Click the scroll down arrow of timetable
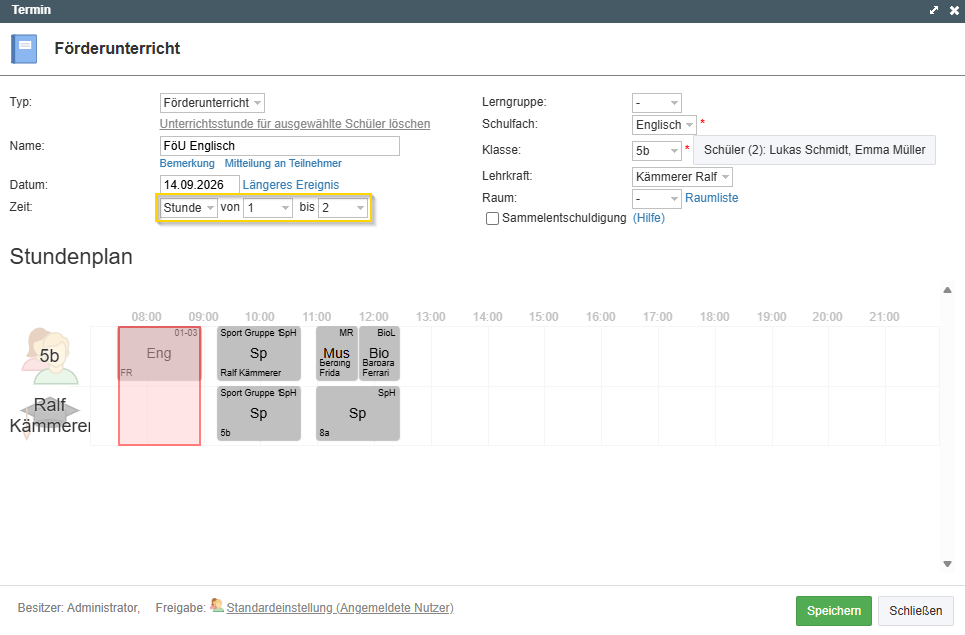965x635 pixels. pos(947,564)
